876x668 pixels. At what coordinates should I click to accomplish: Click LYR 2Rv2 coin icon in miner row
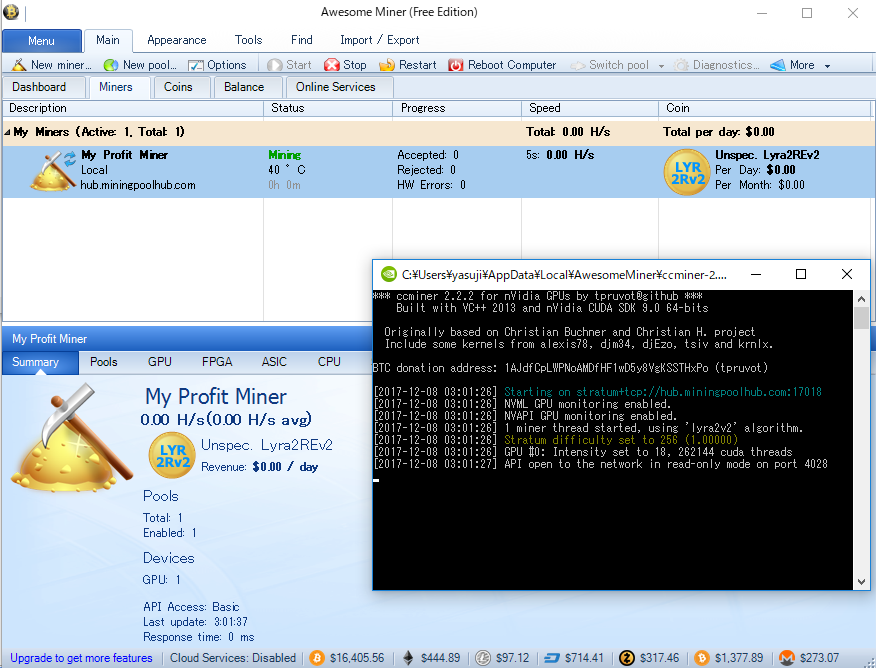pyautogui.click(x=687, y=172)
